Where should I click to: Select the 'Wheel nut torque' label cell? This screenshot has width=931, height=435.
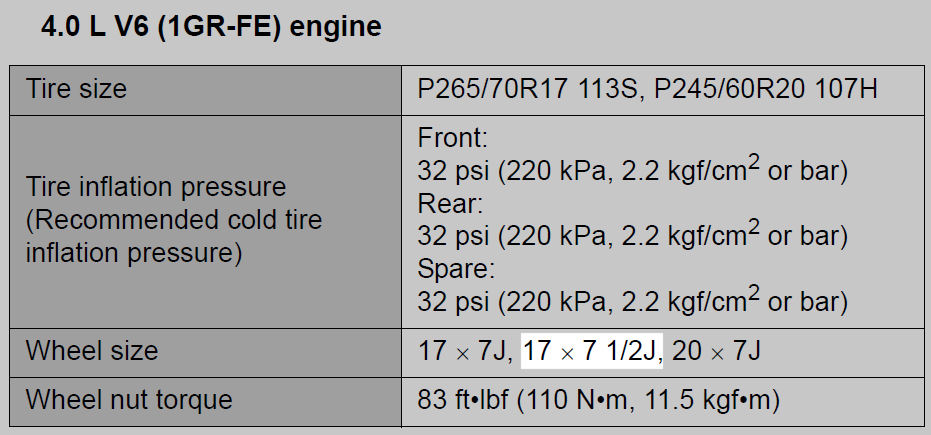point(205,402)
